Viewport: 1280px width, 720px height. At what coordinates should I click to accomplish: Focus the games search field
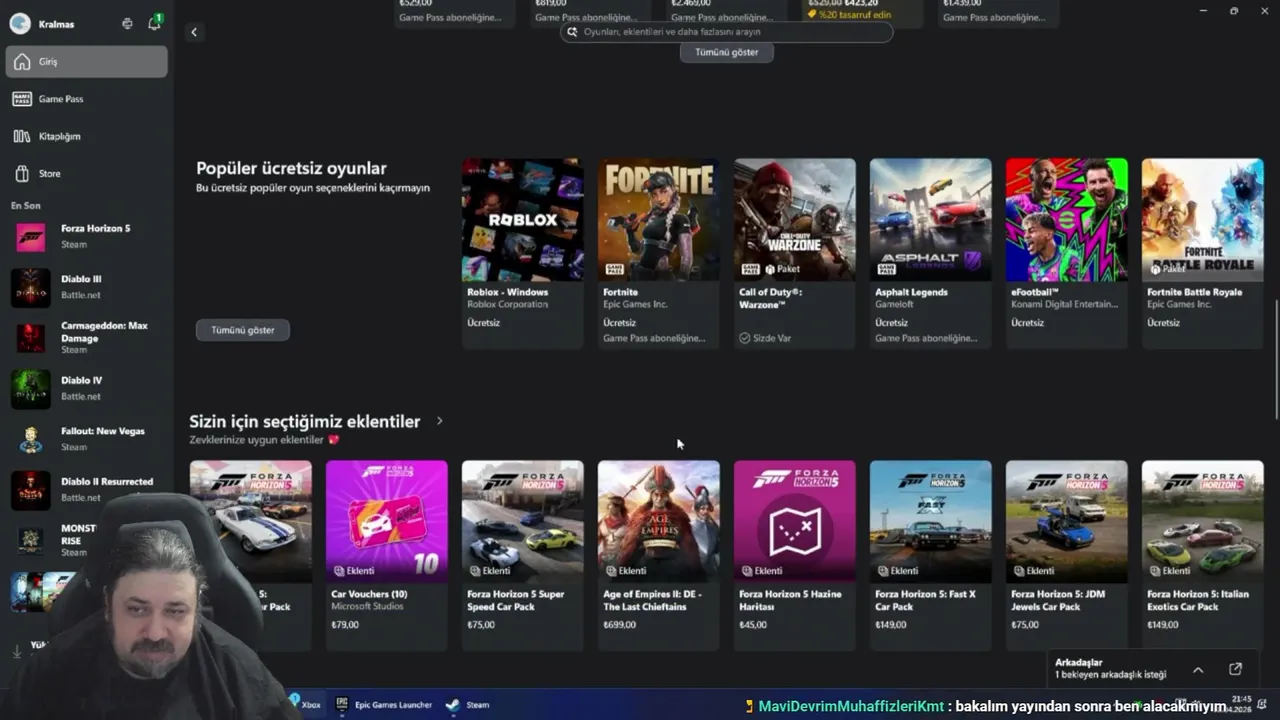click(x=726, y=32)
